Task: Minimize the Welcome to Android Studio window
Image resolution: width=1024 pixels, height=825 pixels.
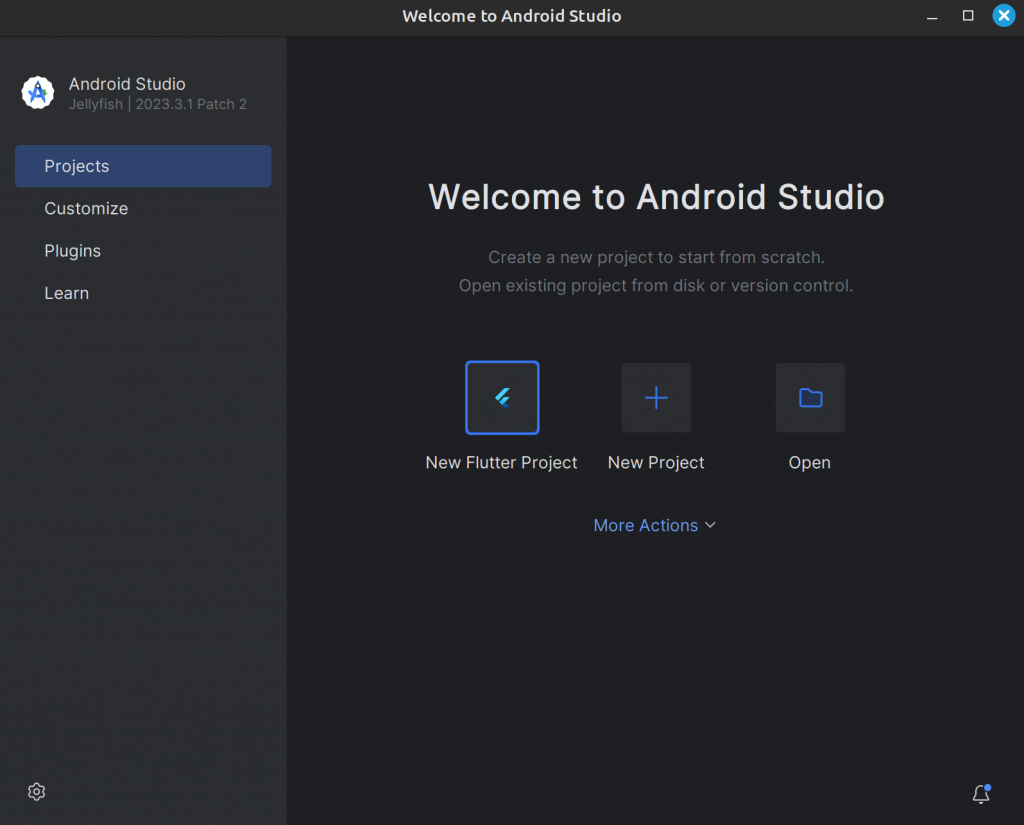Action: click(932, 16)
